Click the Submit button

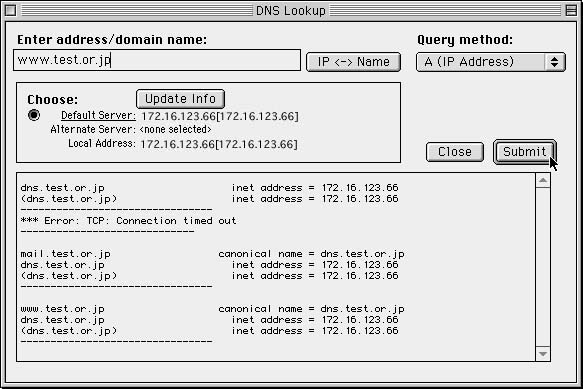[525, 152]
